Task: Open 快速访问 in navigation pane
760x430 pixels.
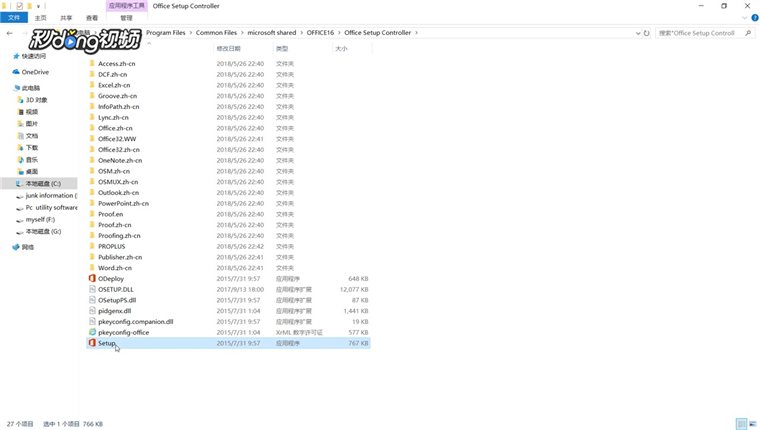Action: (x=33, y=56)
